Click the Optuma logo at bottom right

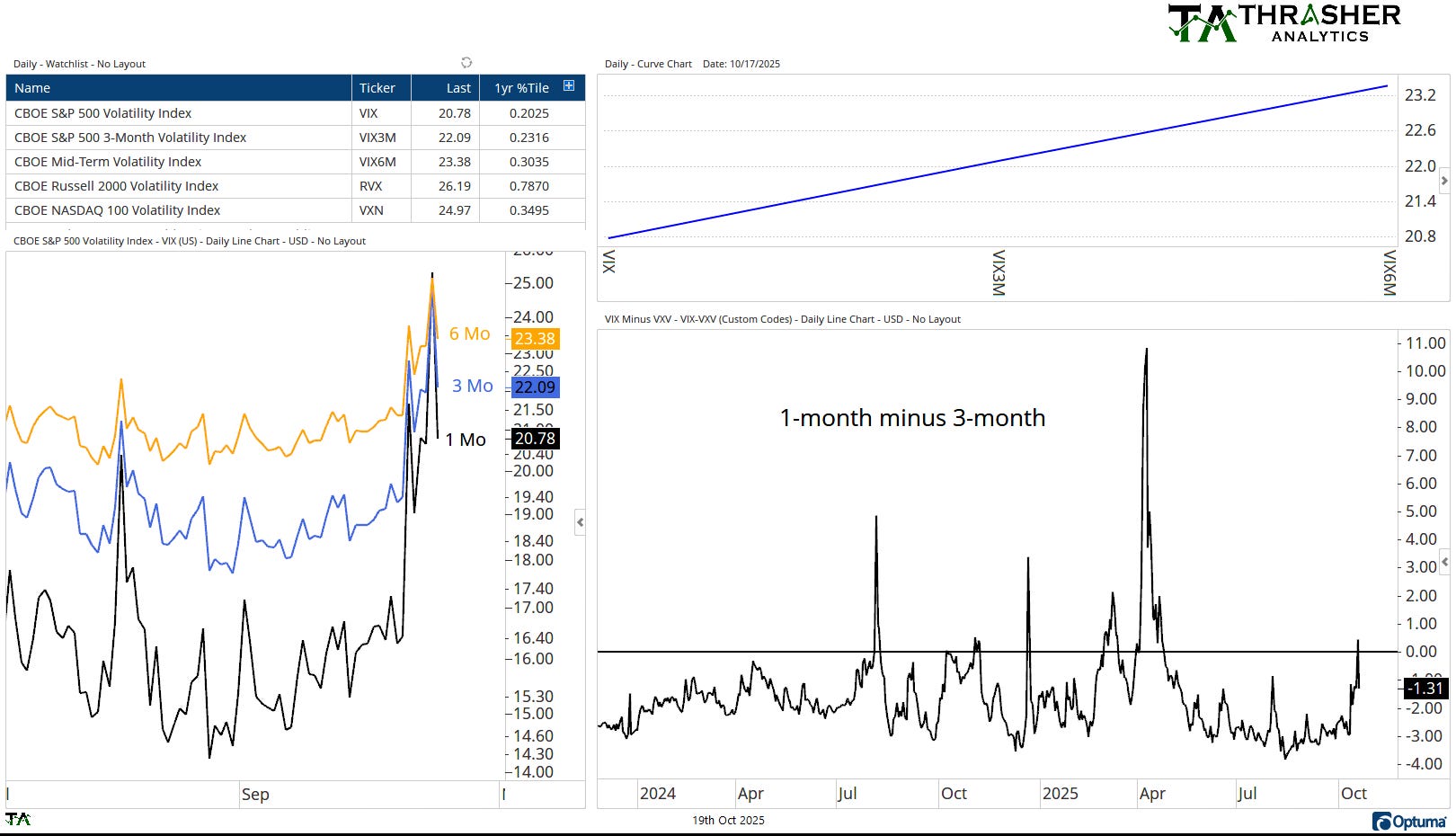pyautogui.click(x=1409, y=821)
